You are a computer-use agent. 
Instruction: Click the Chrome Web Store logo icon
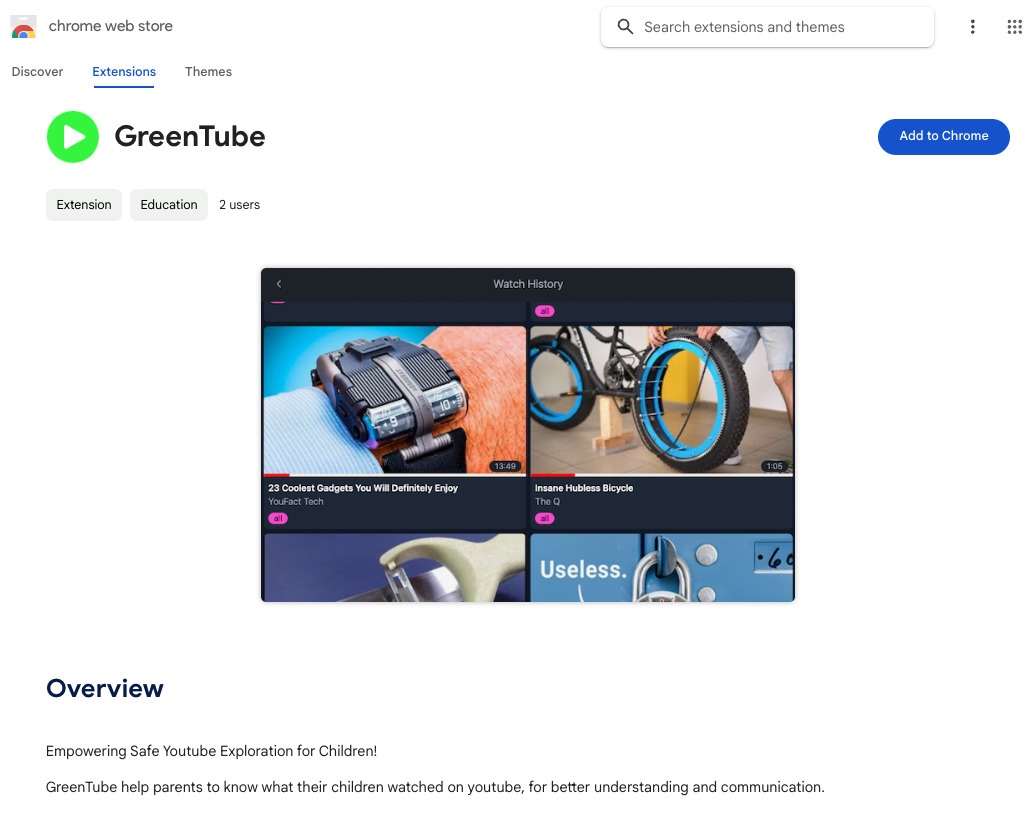(24, 27)
